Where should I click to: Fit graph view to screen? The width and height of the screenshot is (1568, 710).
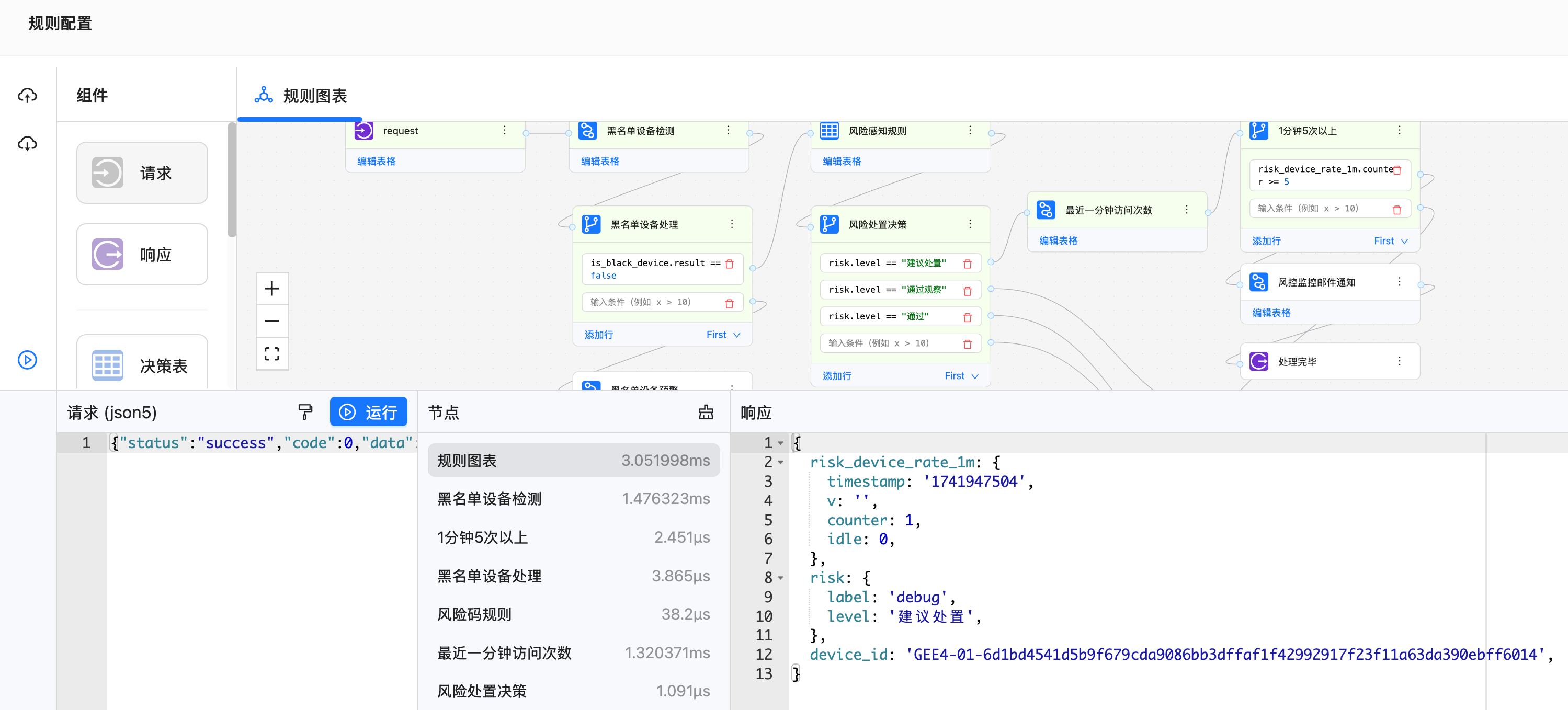272,353
